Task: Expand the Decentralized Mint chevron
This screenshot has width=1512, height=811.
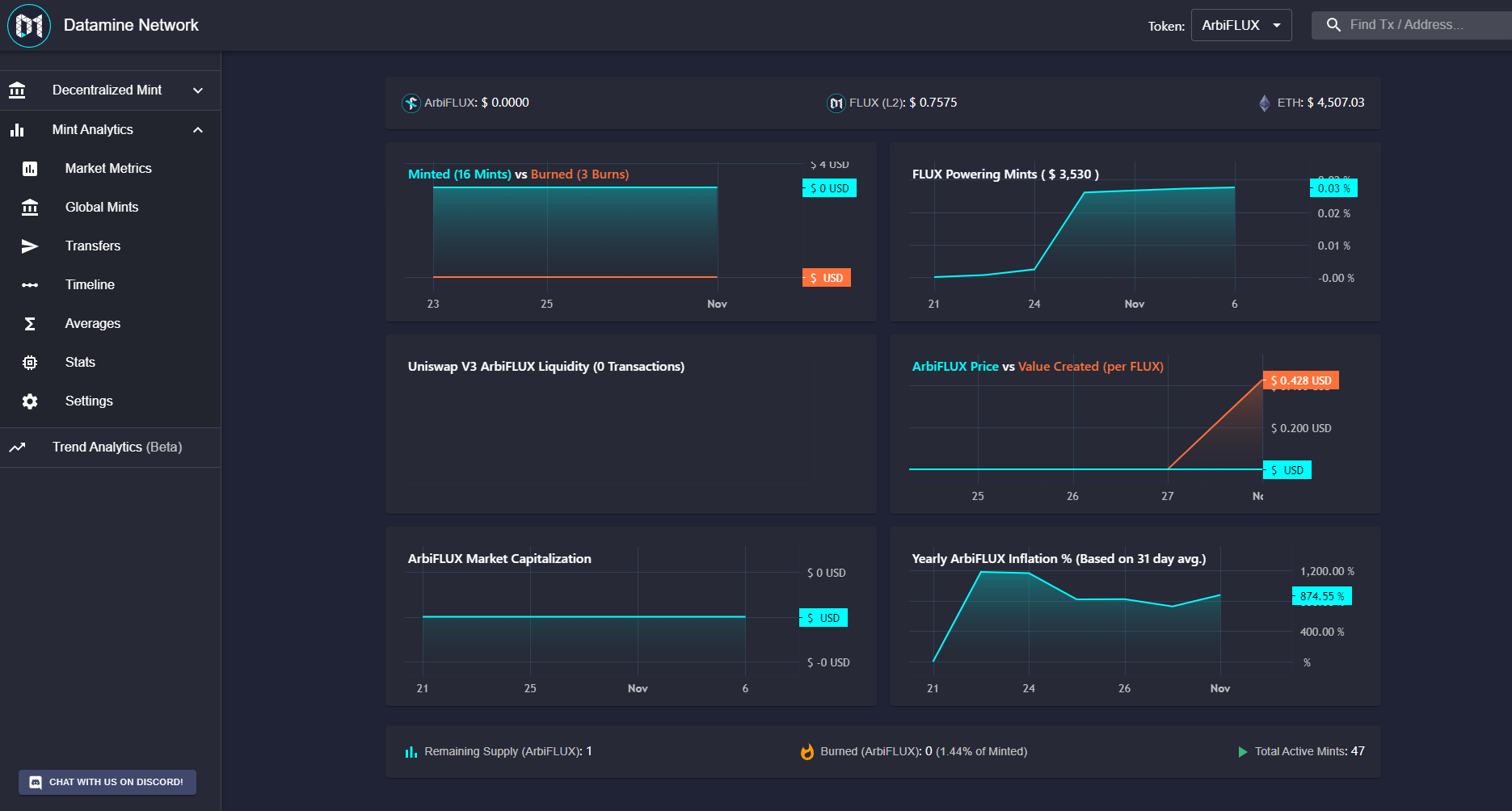Action: click(x=198, y=90)
